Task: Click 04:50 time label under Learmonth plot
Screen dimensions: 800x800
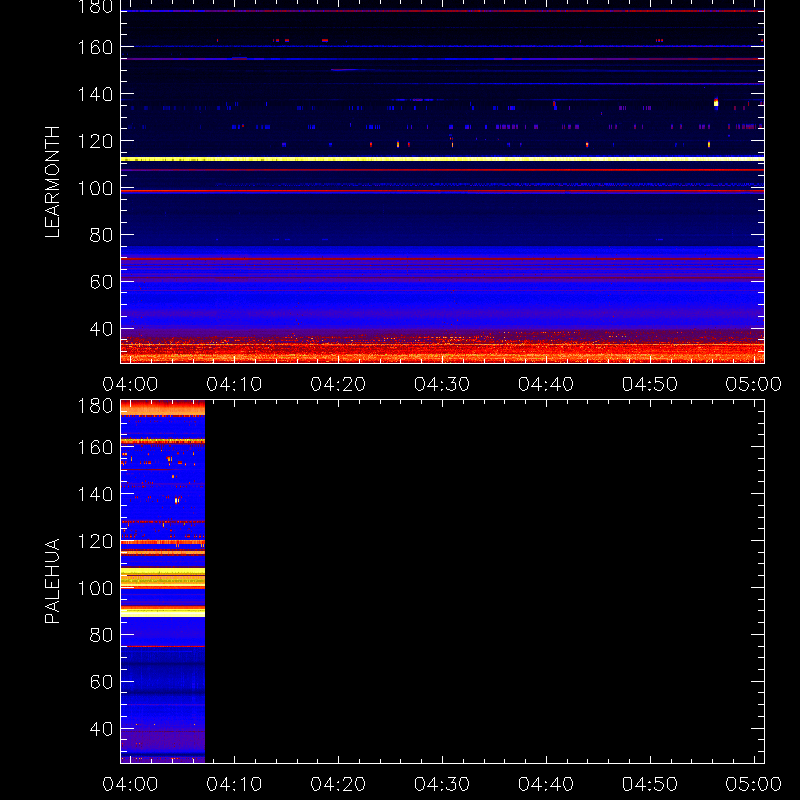Action: 650,384
